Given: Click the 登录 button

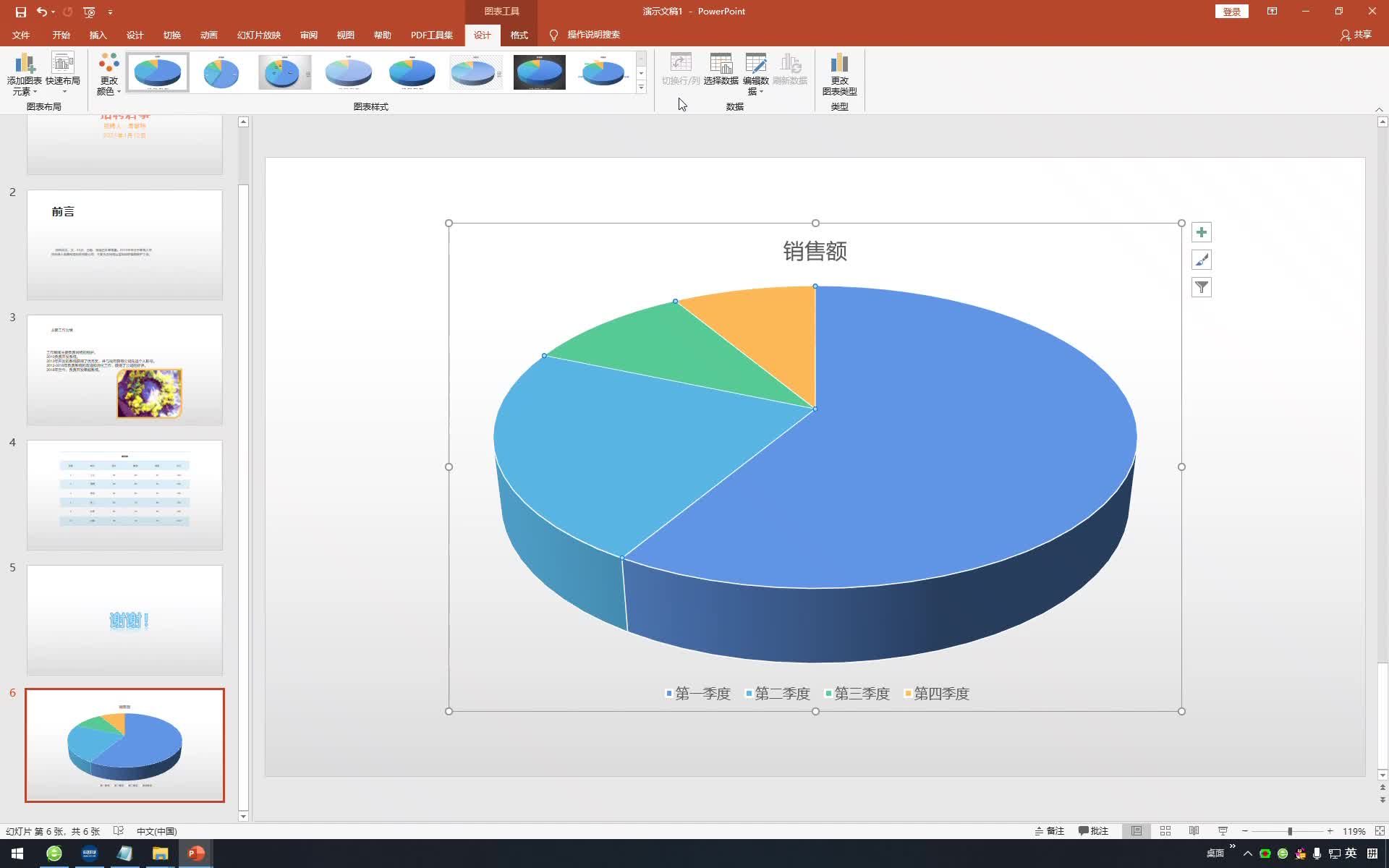Looking at the screenshot, I should pos(1231,12).
